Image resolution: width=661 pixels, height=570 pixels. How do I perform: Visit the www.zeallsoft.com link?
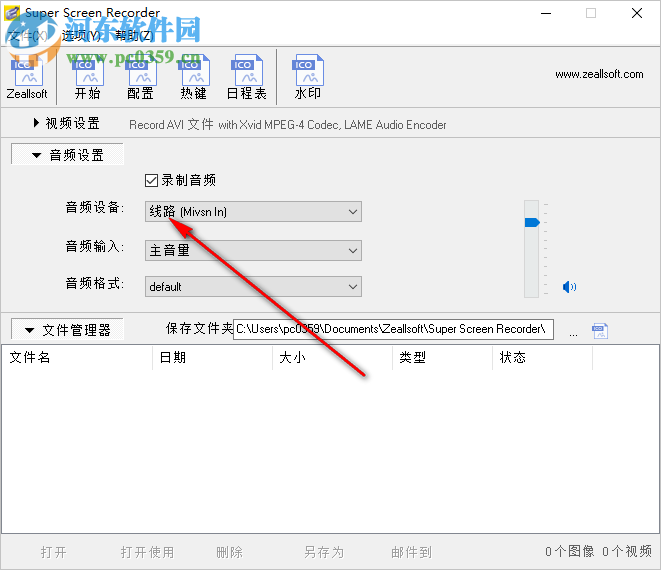(x=599, y=74)
